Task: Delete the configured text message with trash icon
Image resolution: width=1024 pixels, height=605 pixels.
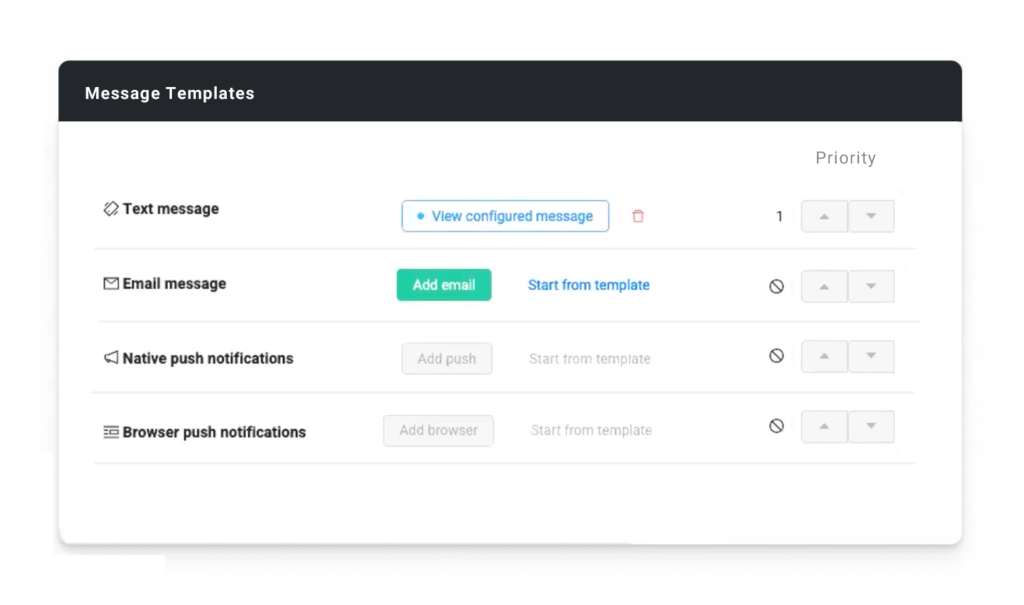Action: [638, 216]
